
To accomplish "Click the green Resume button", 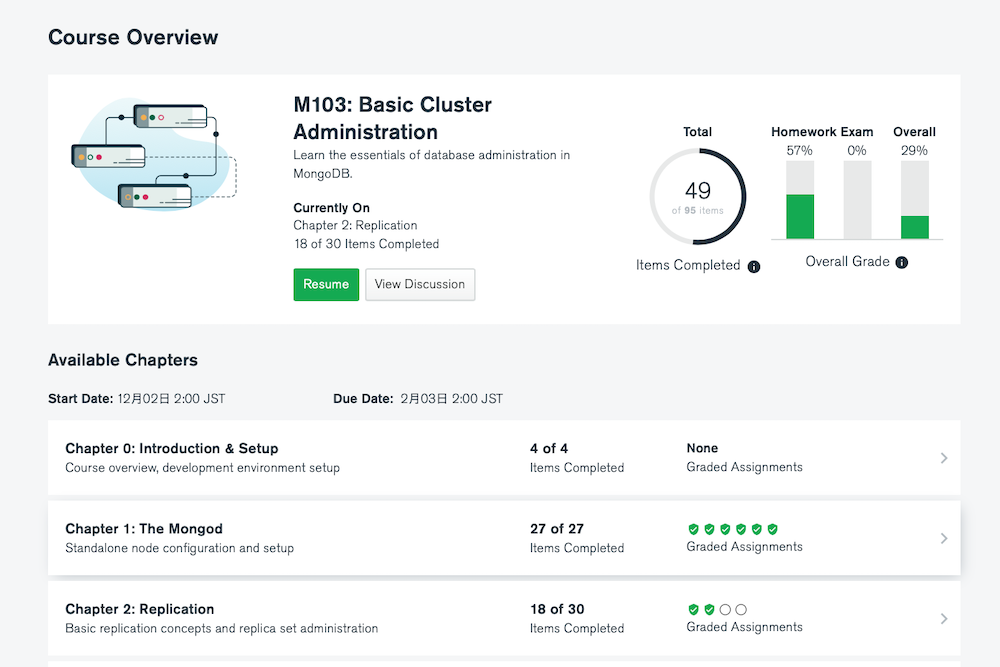I will coord(326,284).
